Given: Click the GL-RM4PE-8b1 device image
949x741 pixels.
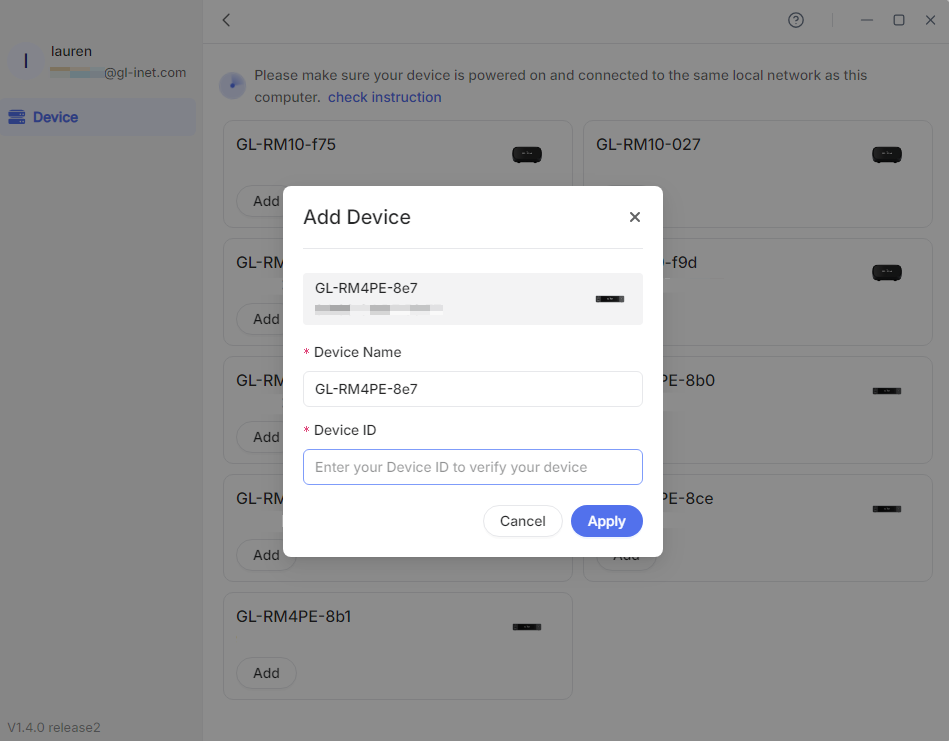Looking at the screenshot, I should pyautogui.click(x=527, y=627).
